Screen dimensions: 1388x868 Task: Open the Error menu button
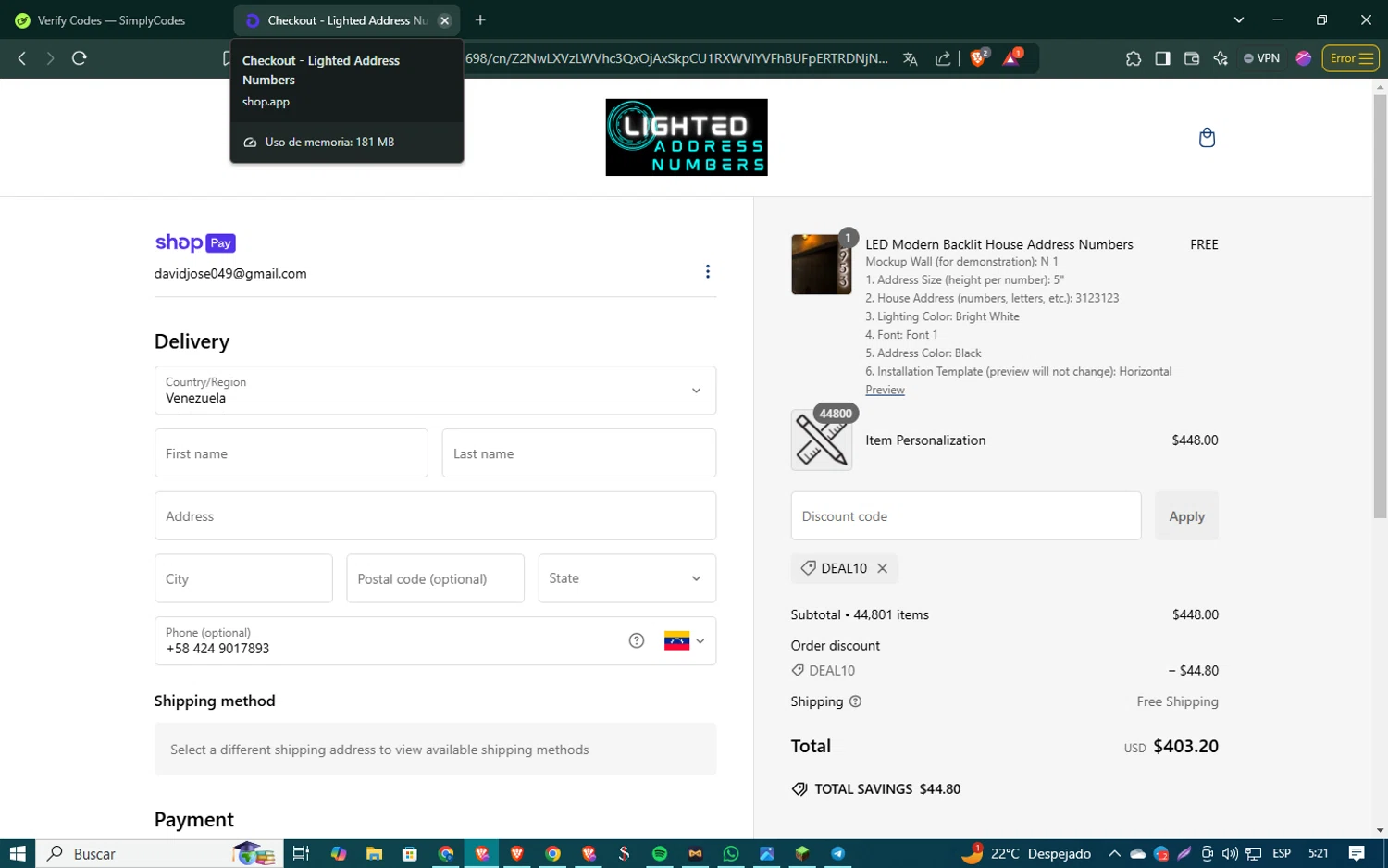pos(1351,58)
